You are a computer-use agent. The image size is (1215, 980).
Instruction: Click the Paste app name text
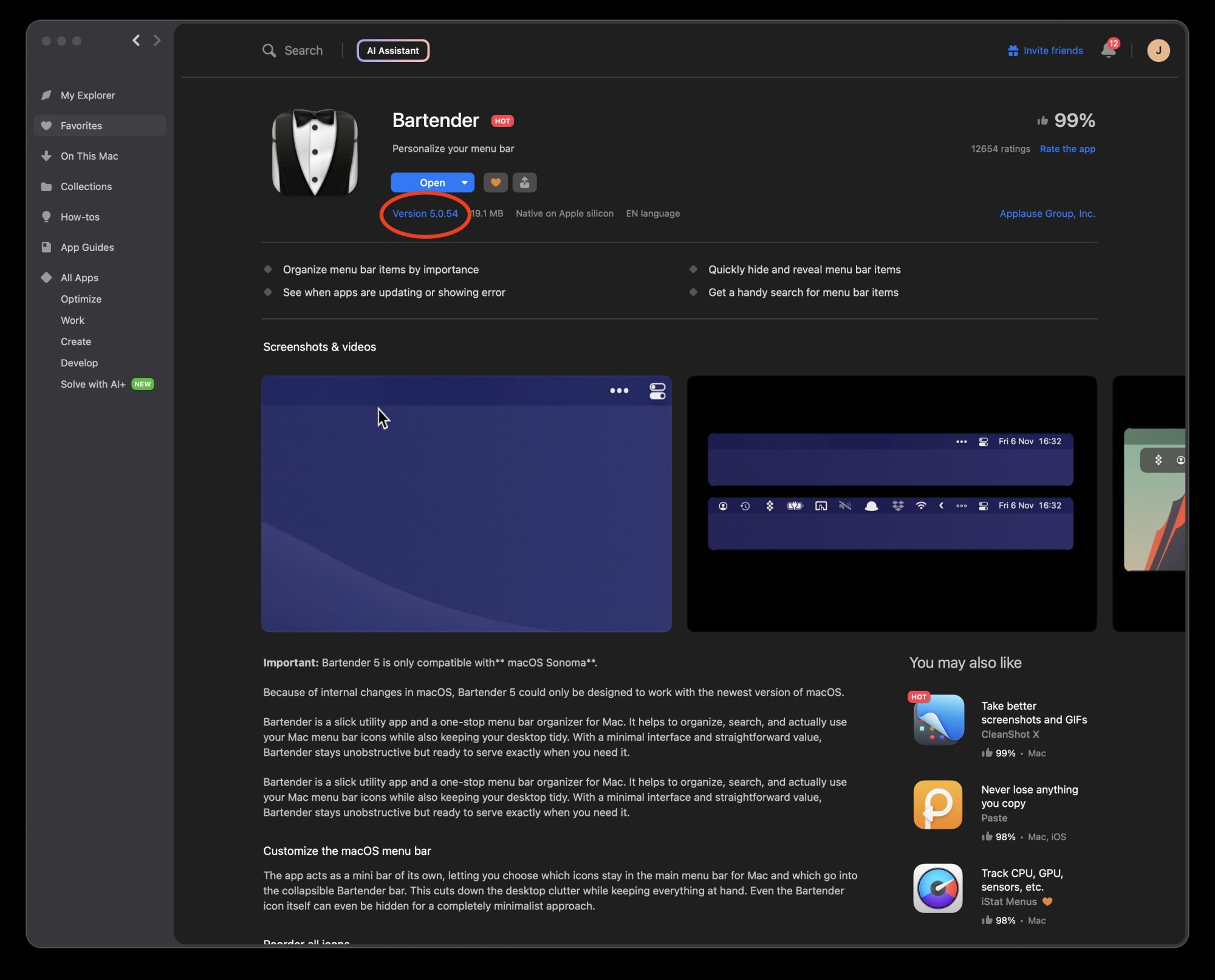tap(994, 818)
